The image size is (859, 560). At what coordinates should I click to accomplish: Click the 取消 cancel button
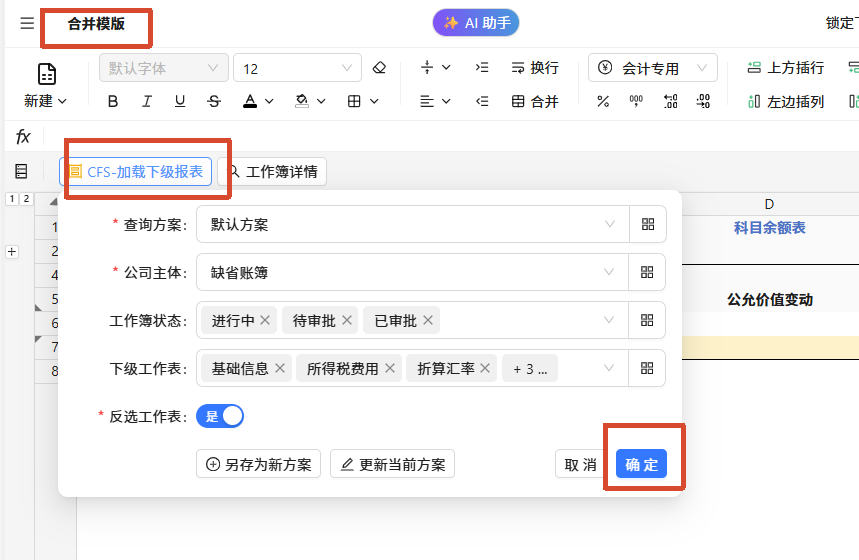pyautogui.click(x=581, y=464)
